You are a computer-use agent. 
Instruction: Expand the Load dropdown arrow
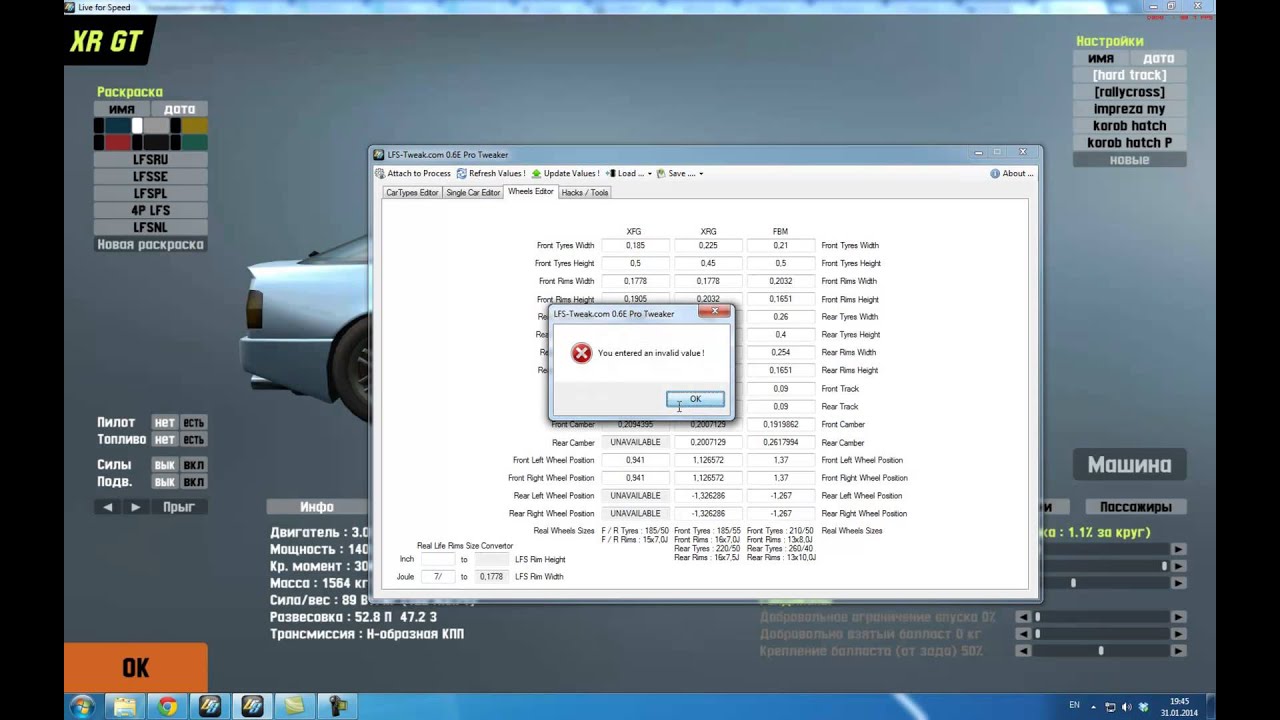click(x=650, y=174)
